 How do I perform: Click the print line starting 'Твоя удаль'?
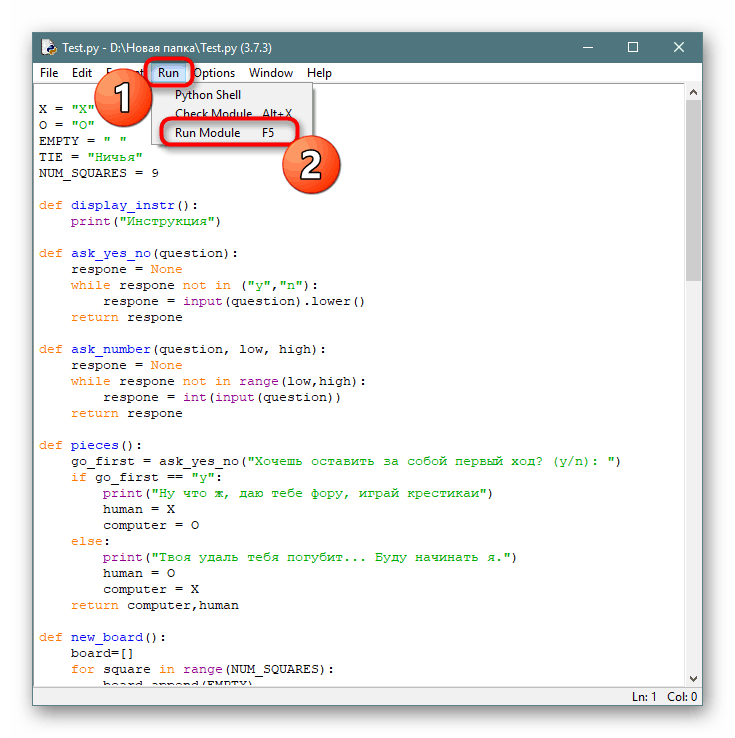pyautogui.click(x=310, y=557)
